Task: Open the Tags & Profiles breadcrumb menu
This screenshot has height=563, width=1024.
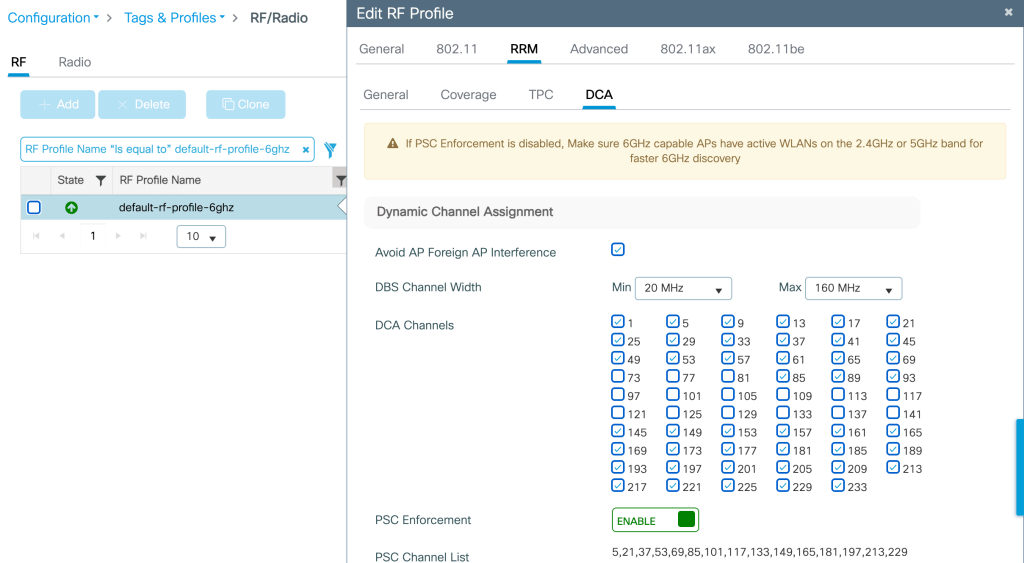Action: [x=174, y=18]
